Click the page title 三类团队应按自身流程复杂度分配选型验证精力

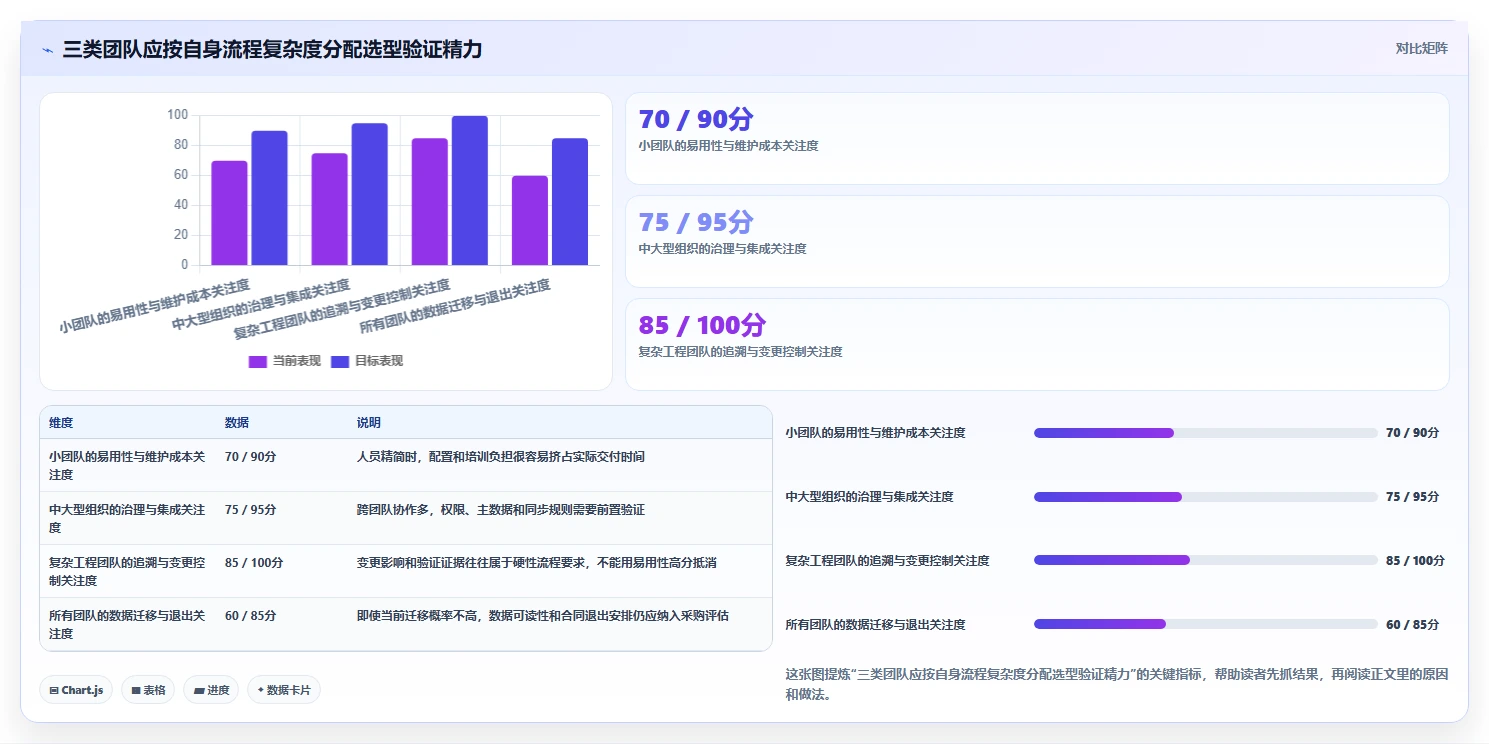click(272, 49)
